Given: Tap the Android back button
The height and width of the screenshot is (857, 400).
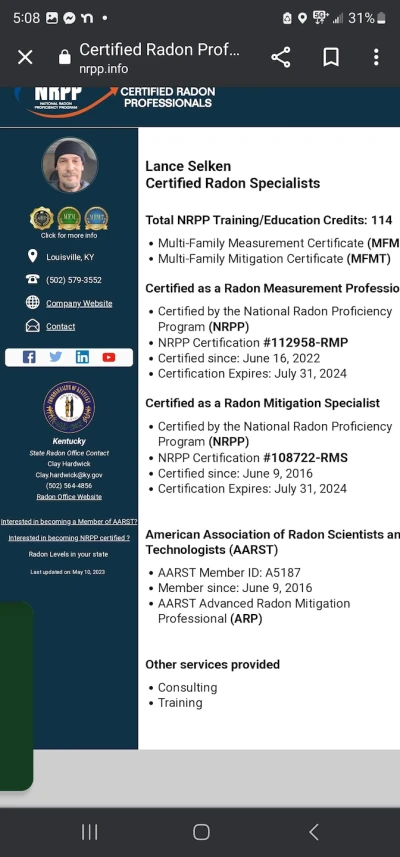Looking at the screenshot, I should point(313,832).
